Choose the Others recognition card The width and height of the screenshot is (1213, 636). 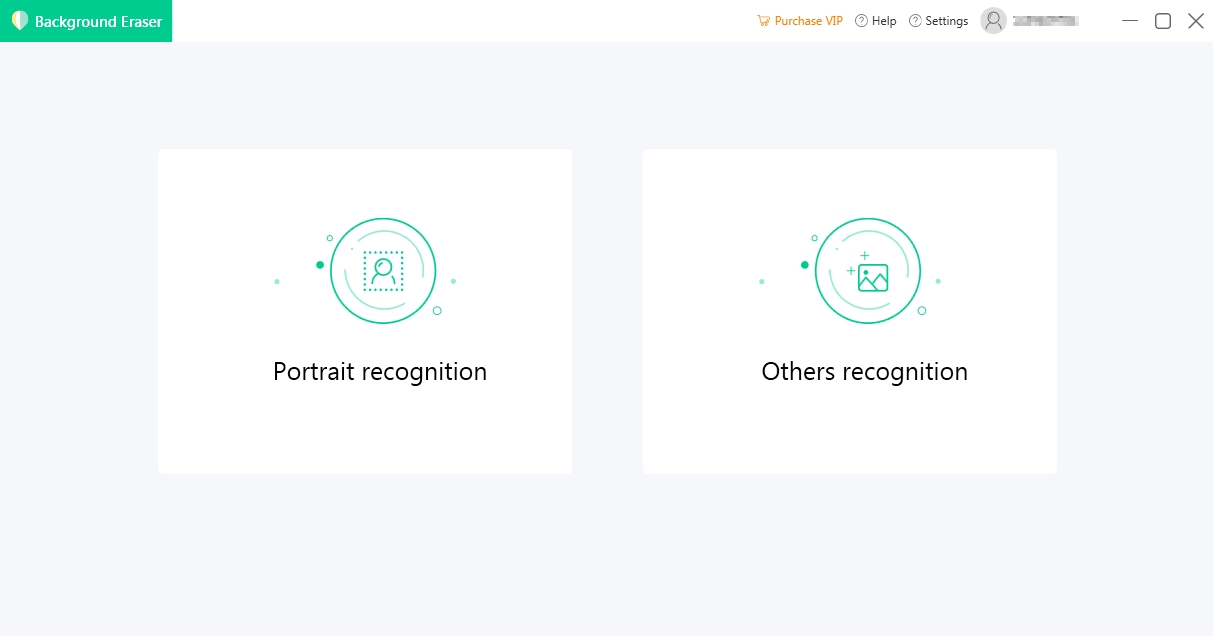[849, 430]
